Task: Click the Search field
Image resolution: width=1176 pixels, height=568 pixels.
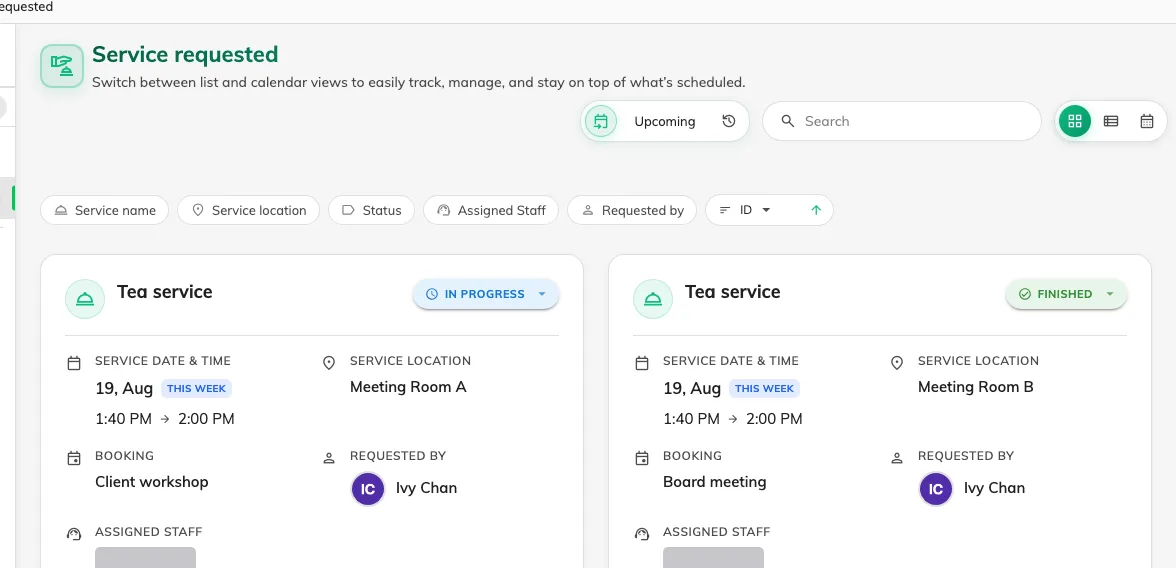Action: pyautogui.click(x=902, y=122)
